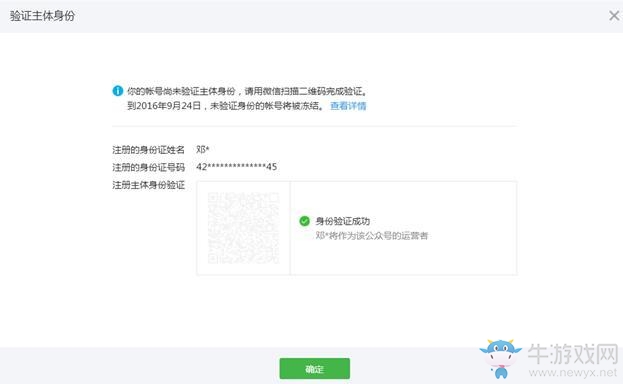Open the 查看详情 link
The width and height of the screenshot is (623, 384).
pyautogui.click(x=348, y=106)
